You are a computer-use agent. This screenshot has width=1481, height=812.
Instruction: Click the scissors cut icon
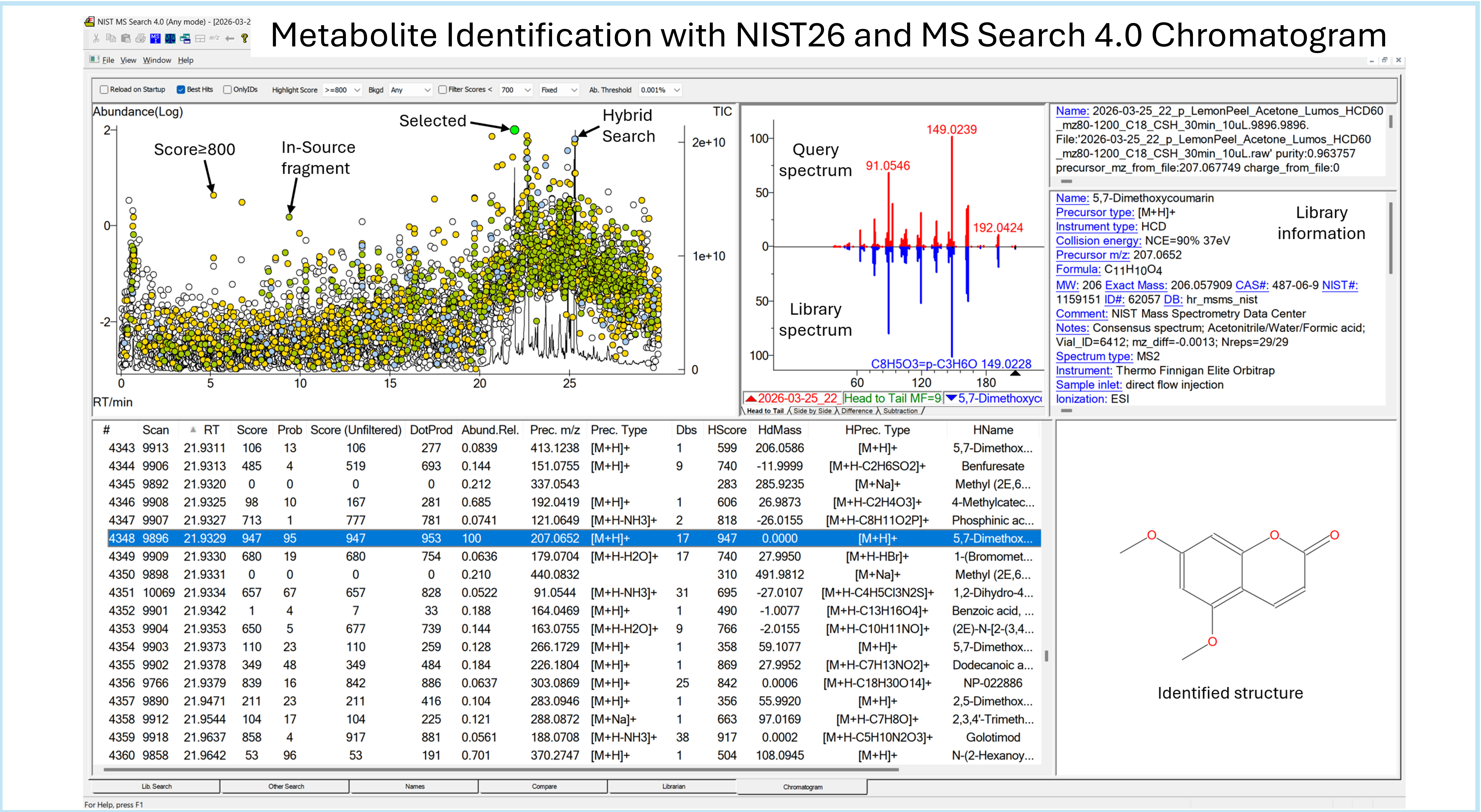coord(96,39)
